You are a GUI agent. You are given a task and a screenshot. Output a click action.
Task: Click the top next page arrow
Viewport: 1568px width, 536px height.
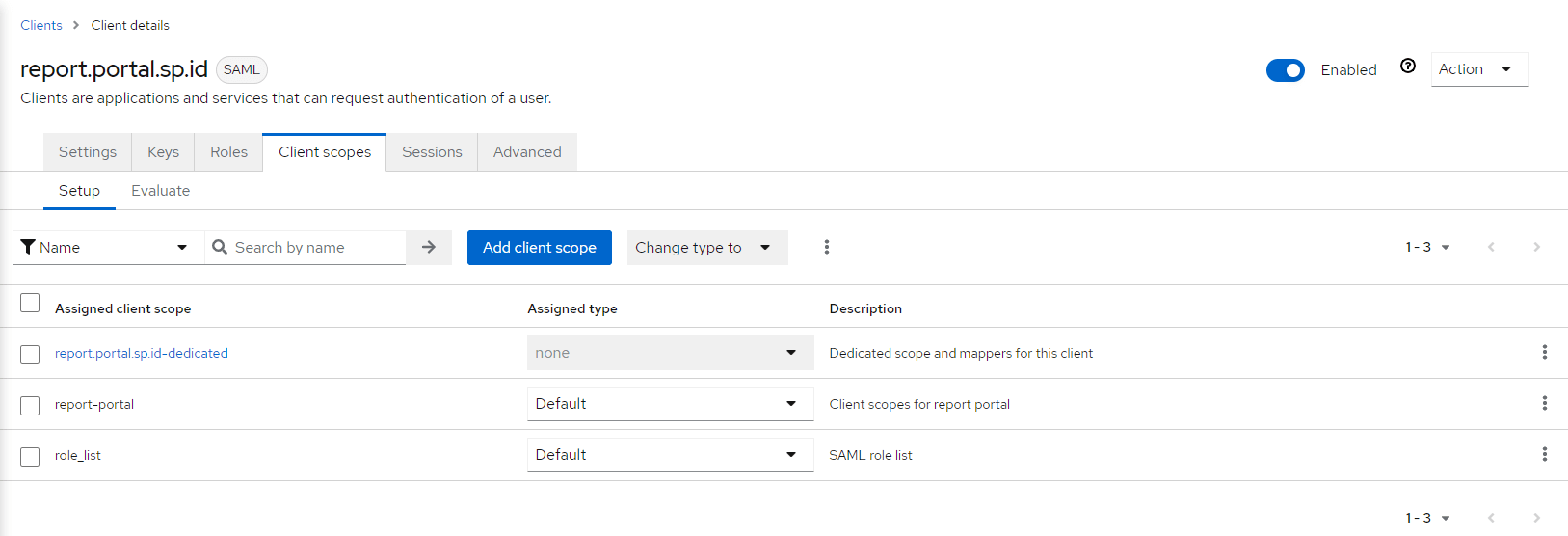click(x=1536, y=248)
